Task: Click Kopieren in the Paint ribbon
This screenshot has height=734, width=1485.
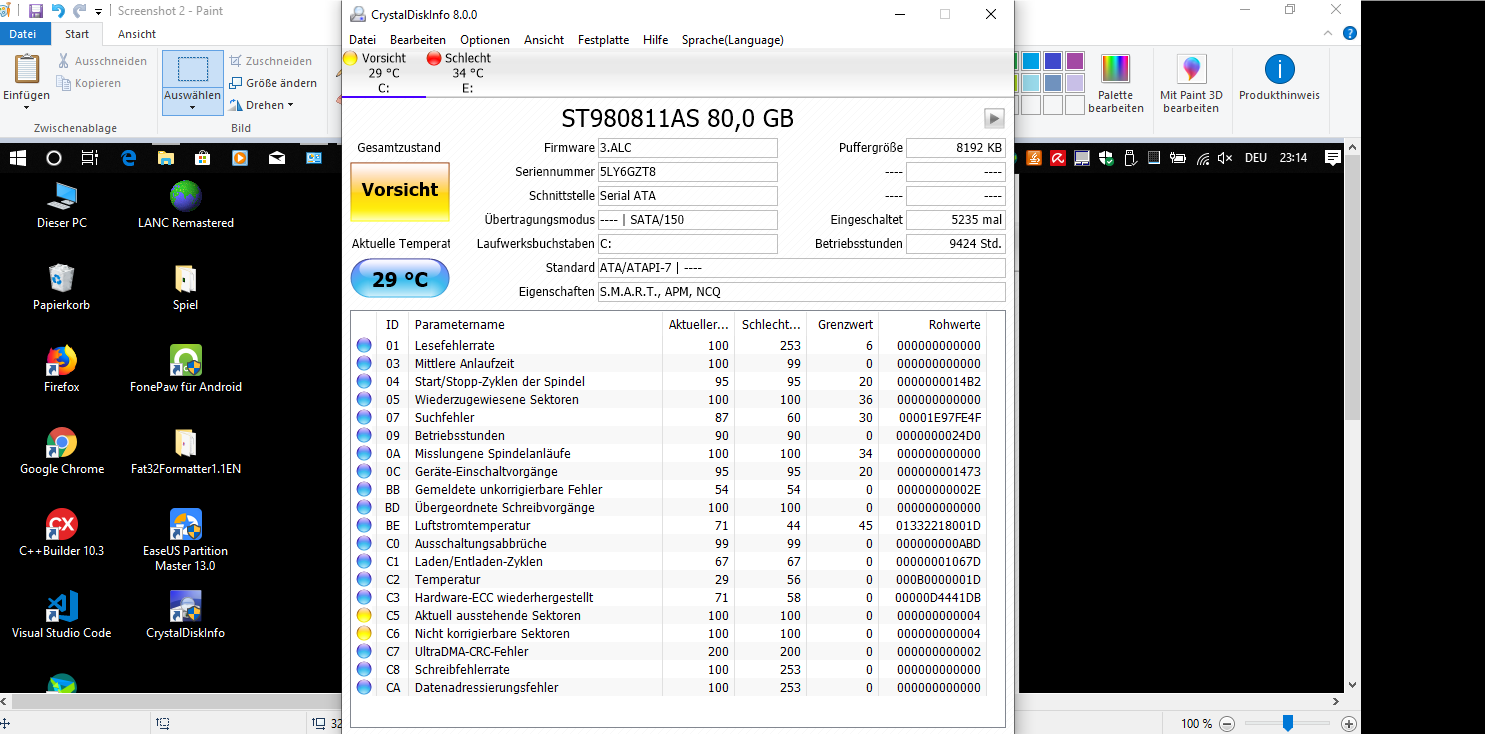Action: 89,83
